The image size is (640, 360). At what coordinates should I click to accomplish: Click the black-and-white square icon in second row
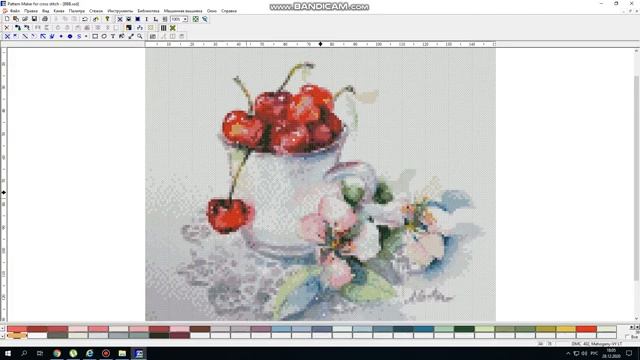click(129, 28)
